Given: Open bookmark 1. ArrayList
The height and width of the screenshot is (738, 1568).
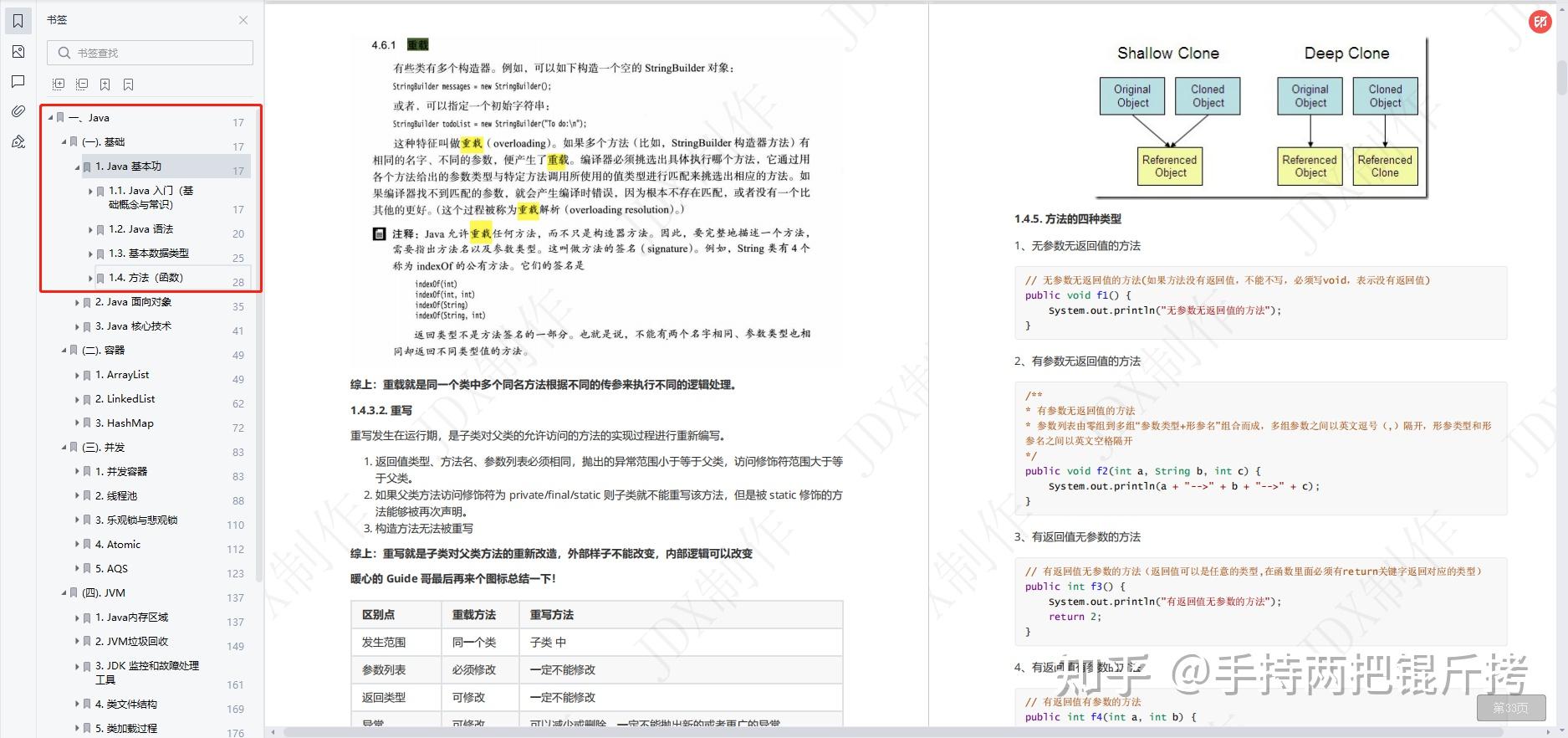Looking at the screenshot, I should (122, 375).
